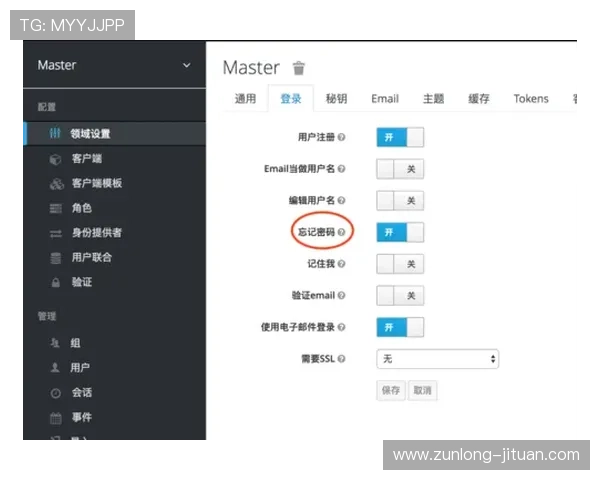This screenshot has height=480, width=600.
Task: Enable the Email当做用户名 switch
Action: (x=400, y=169)
